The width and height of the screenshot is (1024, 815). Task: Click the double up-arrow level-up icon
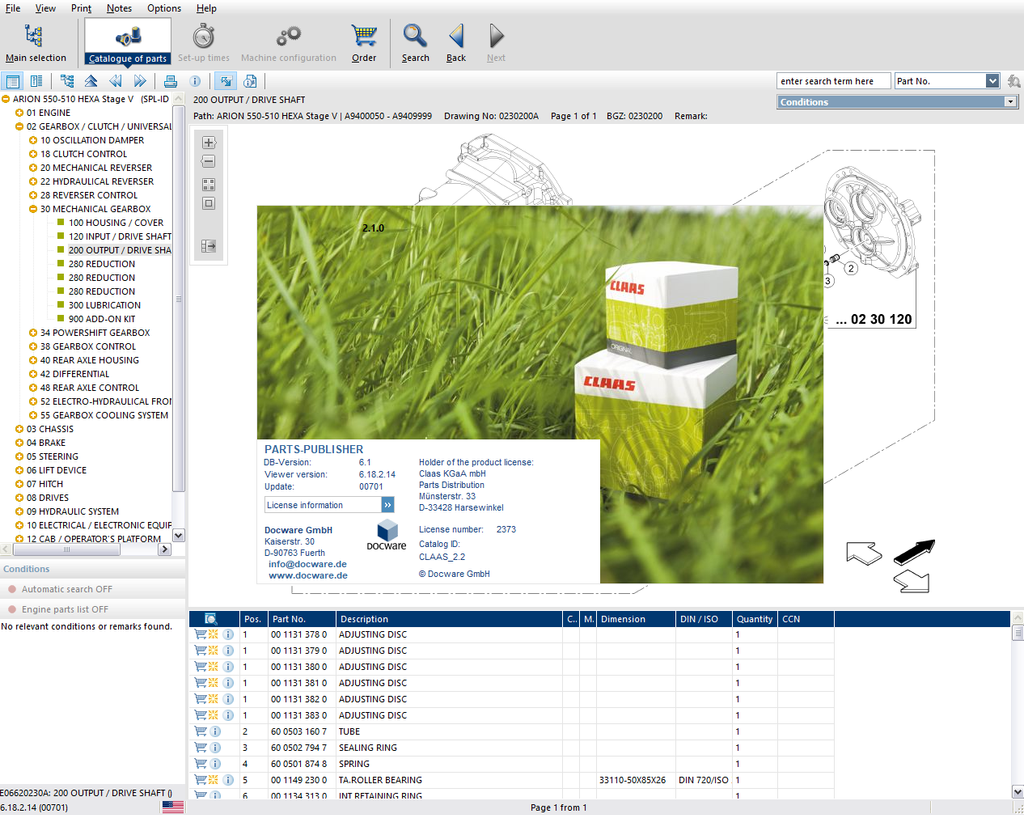click(x=91, y=81)
